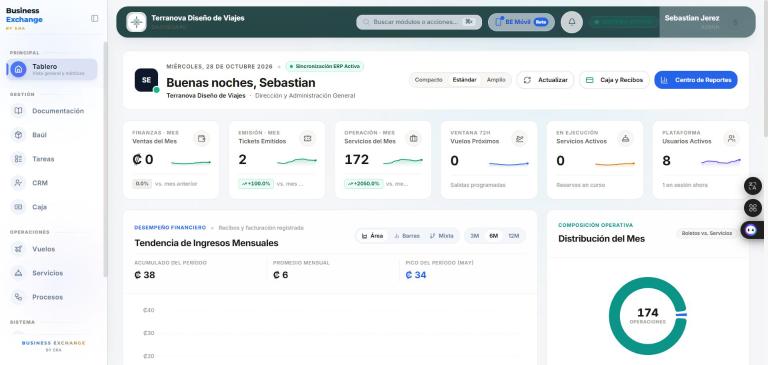768x365 pixels.
Task: Go to Servicios in sidebar
Action: coord(52,273)
